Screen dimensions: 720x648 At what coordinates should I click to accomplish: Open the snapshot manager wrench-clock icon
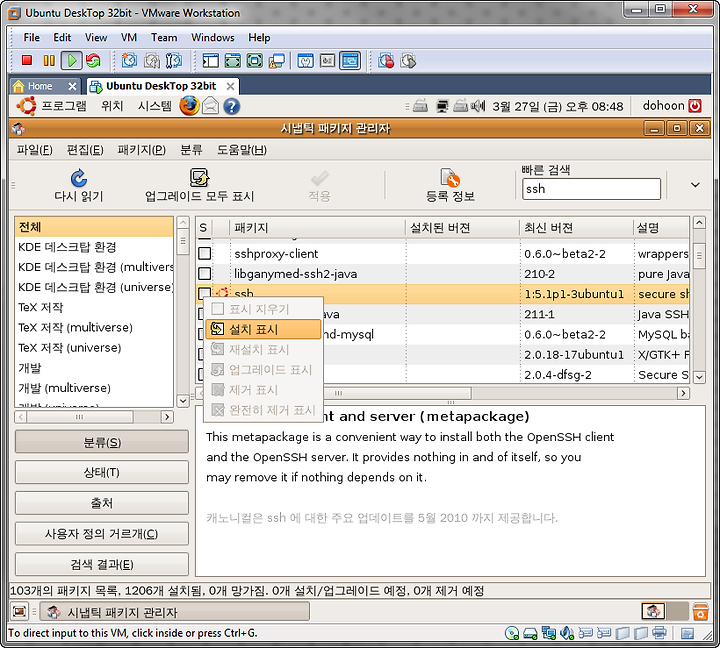pos(174,60)
